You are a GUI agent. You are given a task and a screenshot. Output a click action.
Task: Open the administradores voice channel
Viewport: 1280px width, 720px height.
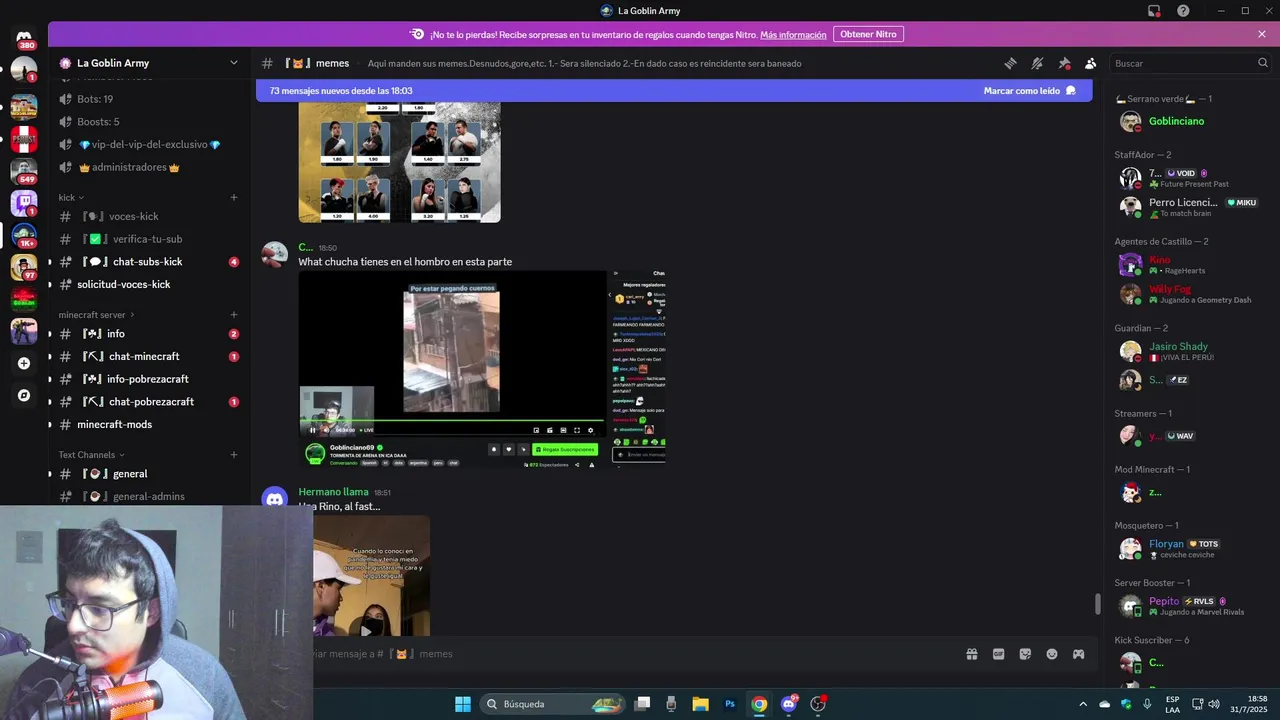pyautogui.click(x=149, y=167)
